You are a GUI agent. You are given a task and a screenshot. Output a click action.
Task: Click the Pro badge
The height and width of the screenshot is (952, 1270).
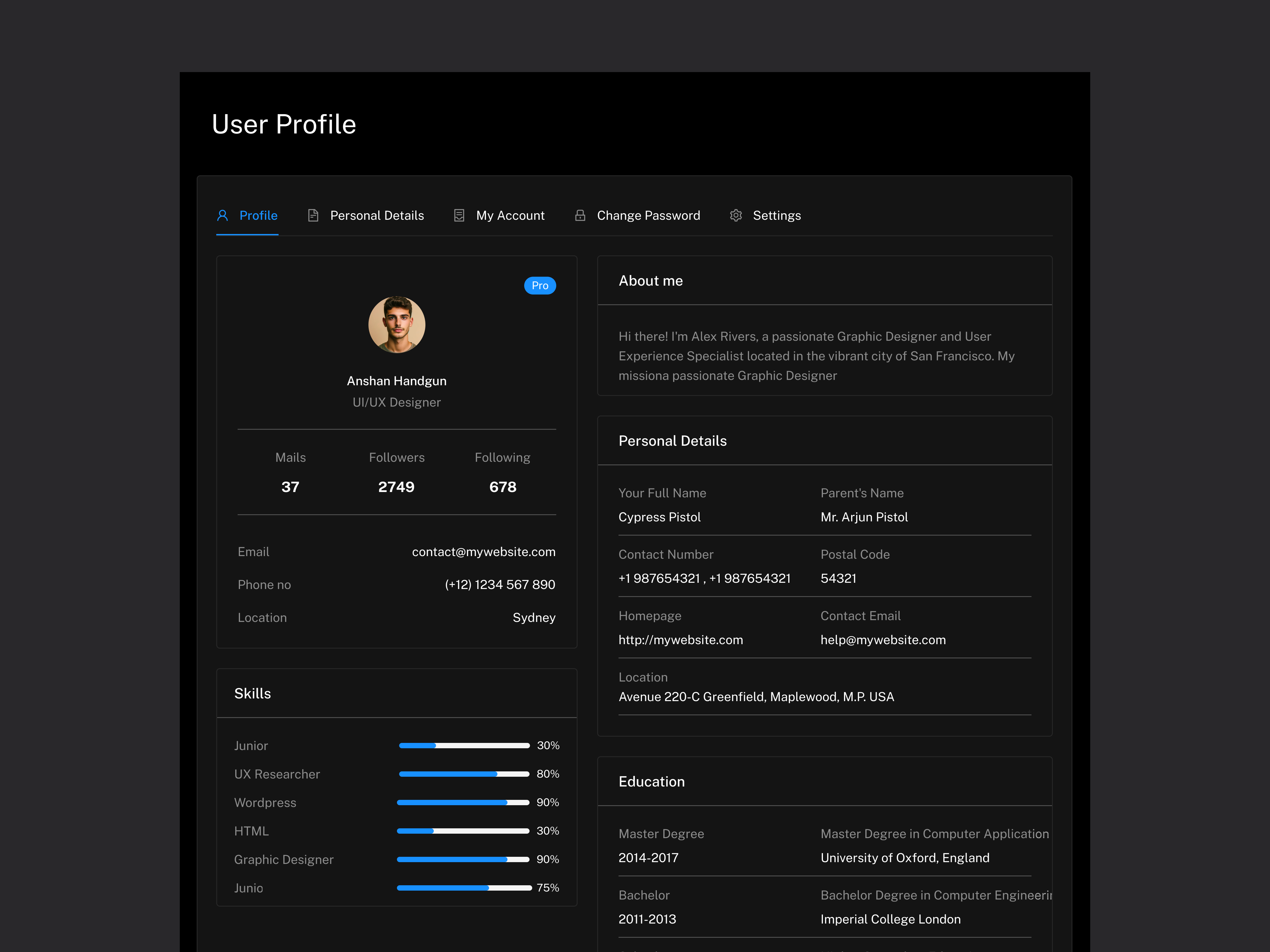pos(539,285)
